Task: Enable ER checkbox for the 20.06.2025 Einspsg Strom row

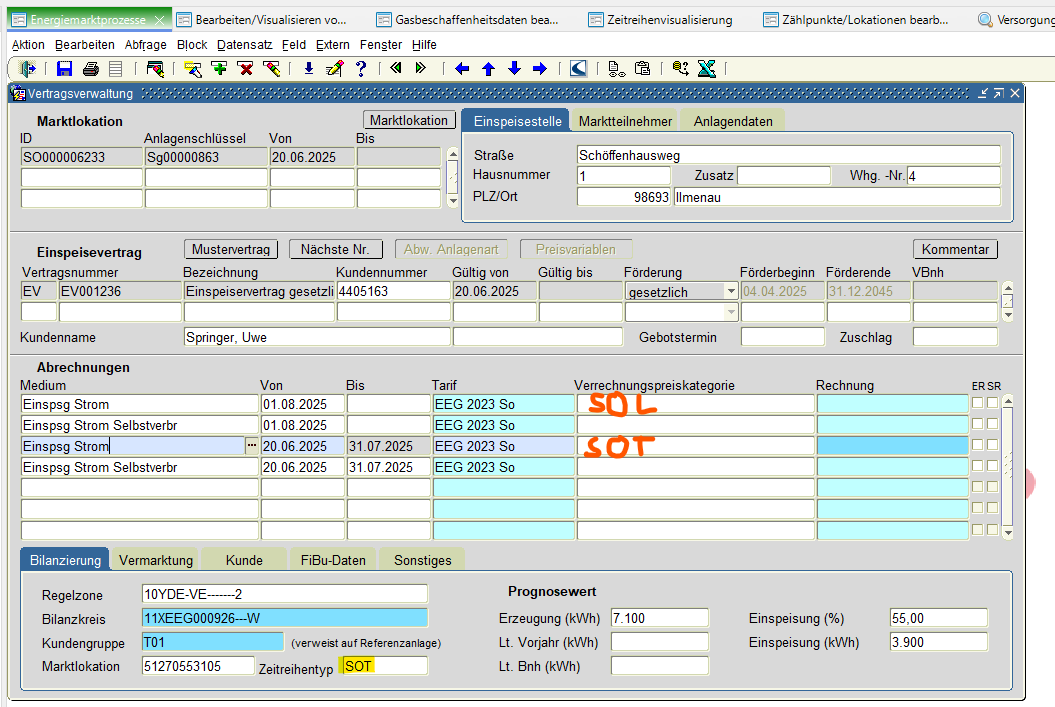Action: (978, 445)
